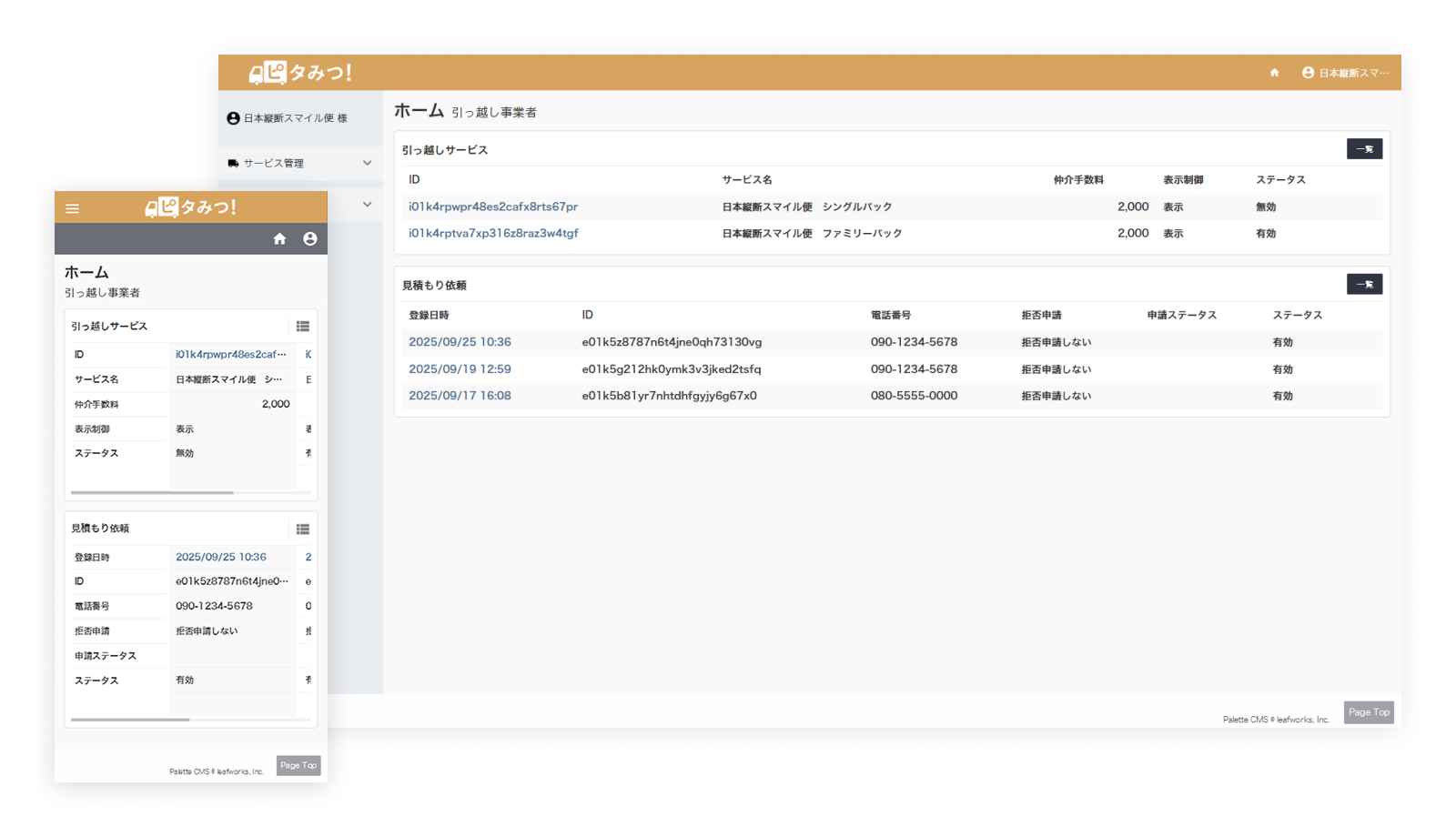Click horizontal scrollbar in mobile 引っ越しサービス panel

pyautogui.click(x=153, y=492)
